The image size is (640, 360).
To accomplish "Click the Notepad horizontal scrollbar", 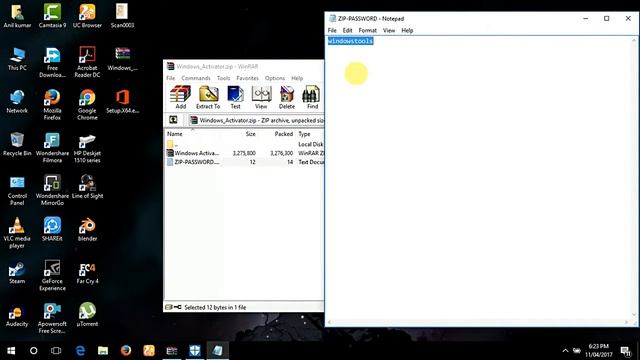I will [x=478, y=322].
